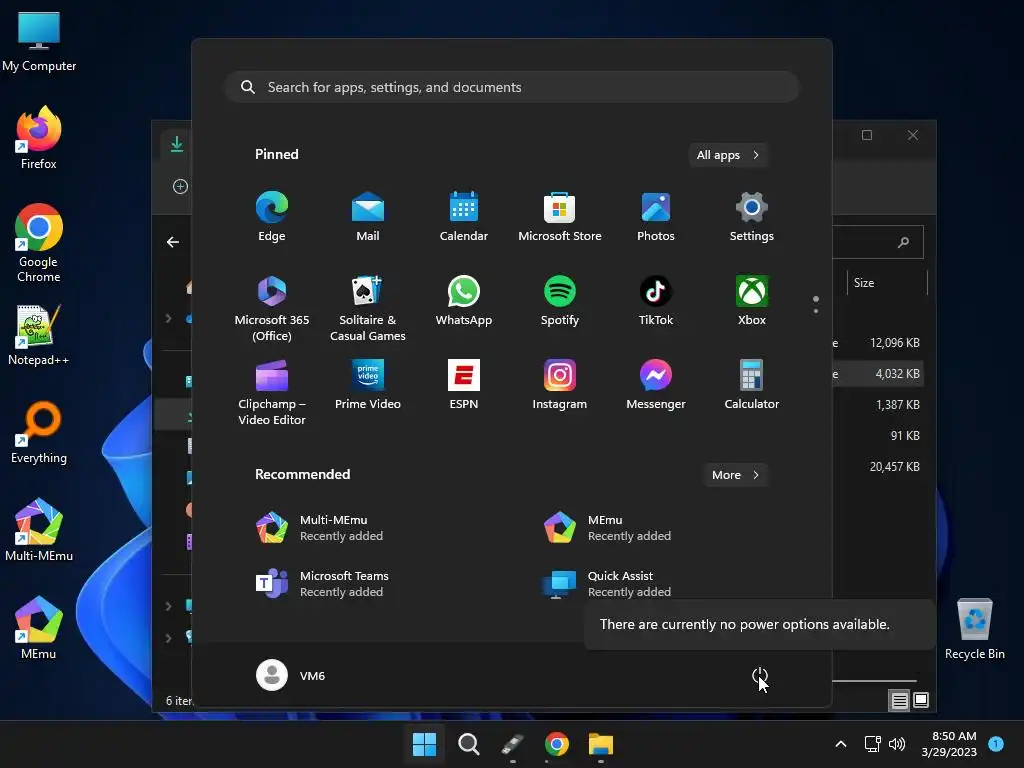Launch Prime Video app
Viewport: 1024px width, 768px height.
pyautogui.click(x=368, y=385)
